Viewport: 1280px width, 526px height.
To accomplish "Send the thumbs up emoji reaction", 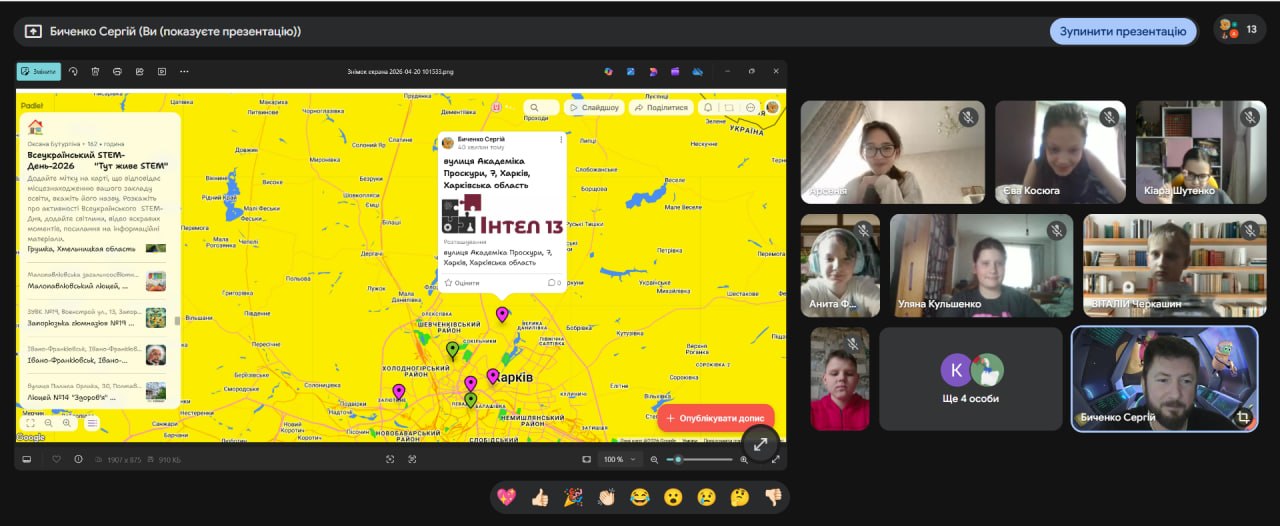I will click(x=540, y=497).
